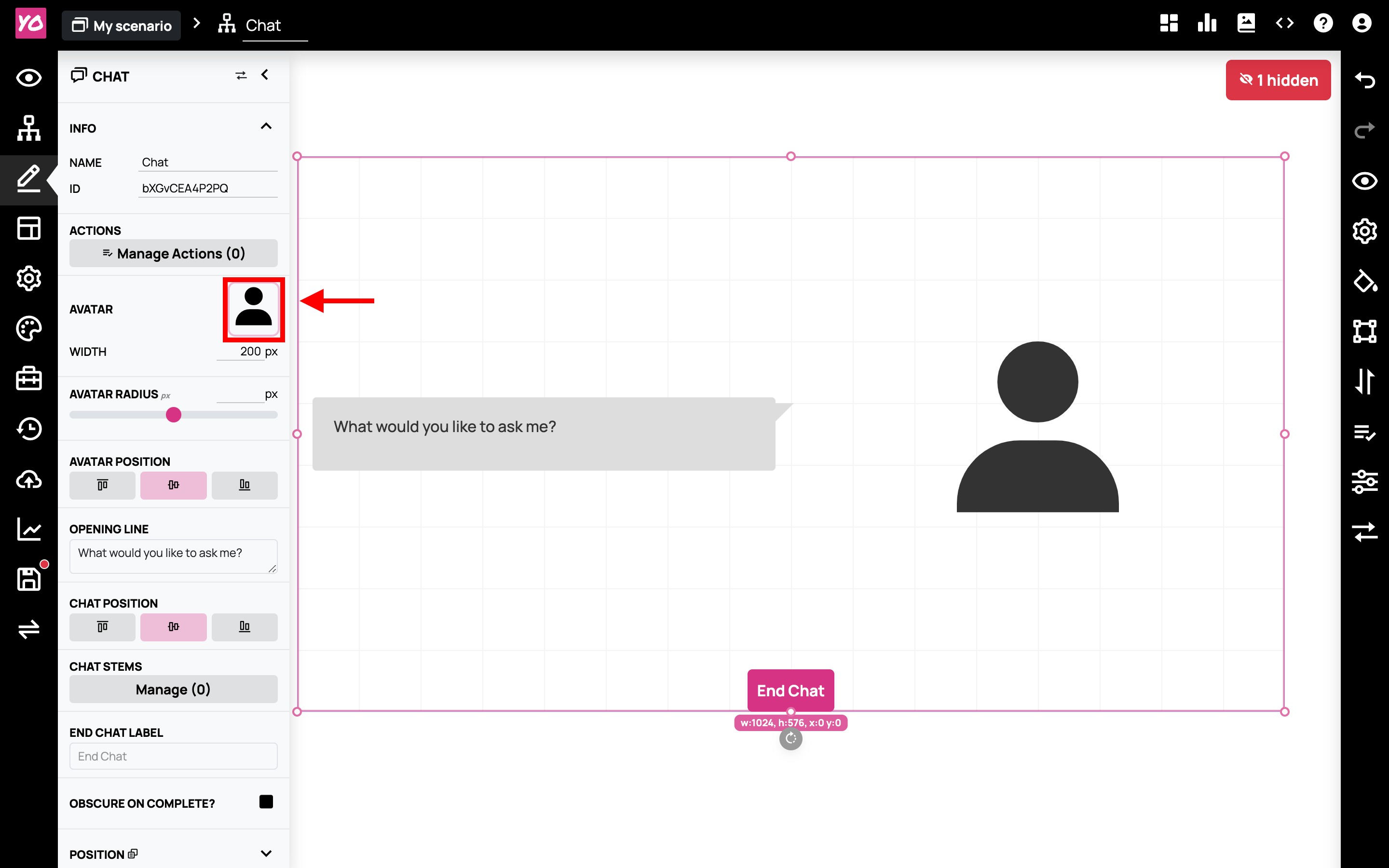
Task: Set chat position to top alignment
Action: coord(102,627)
